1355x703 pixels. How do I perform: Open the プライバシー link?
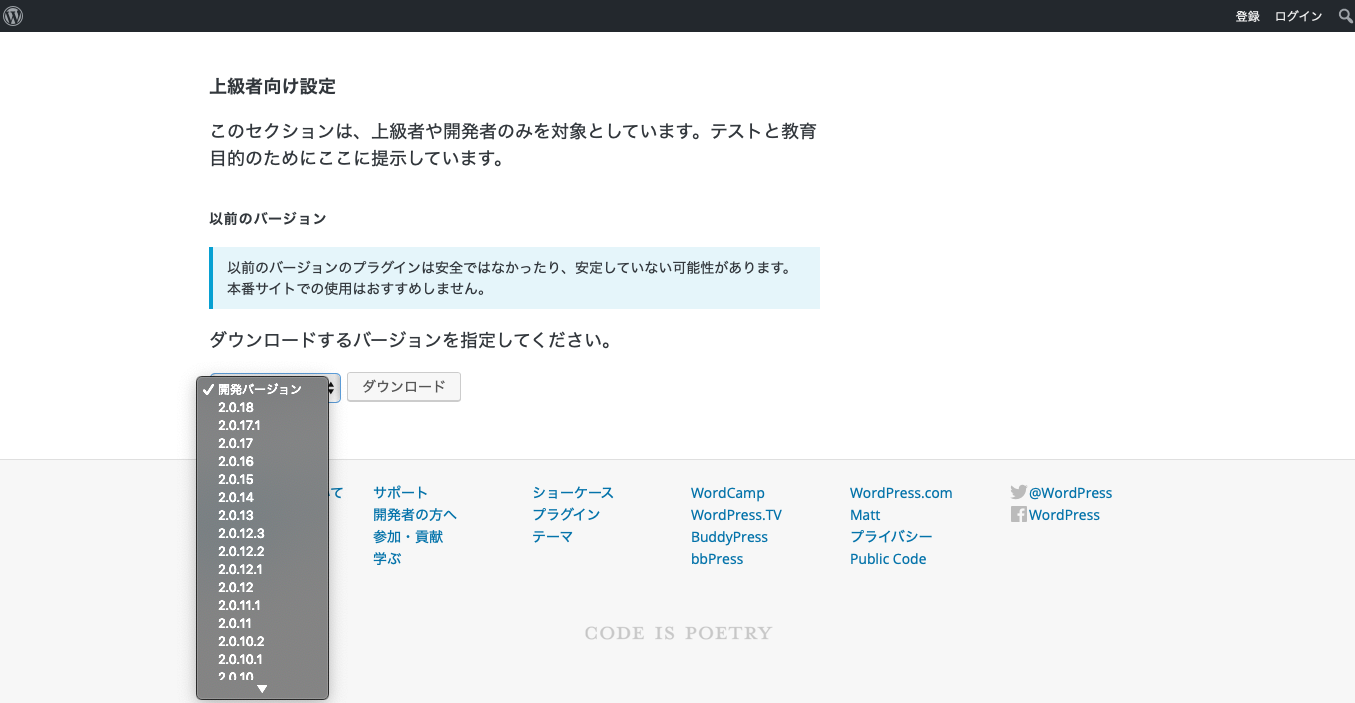[x=891, y=537]
